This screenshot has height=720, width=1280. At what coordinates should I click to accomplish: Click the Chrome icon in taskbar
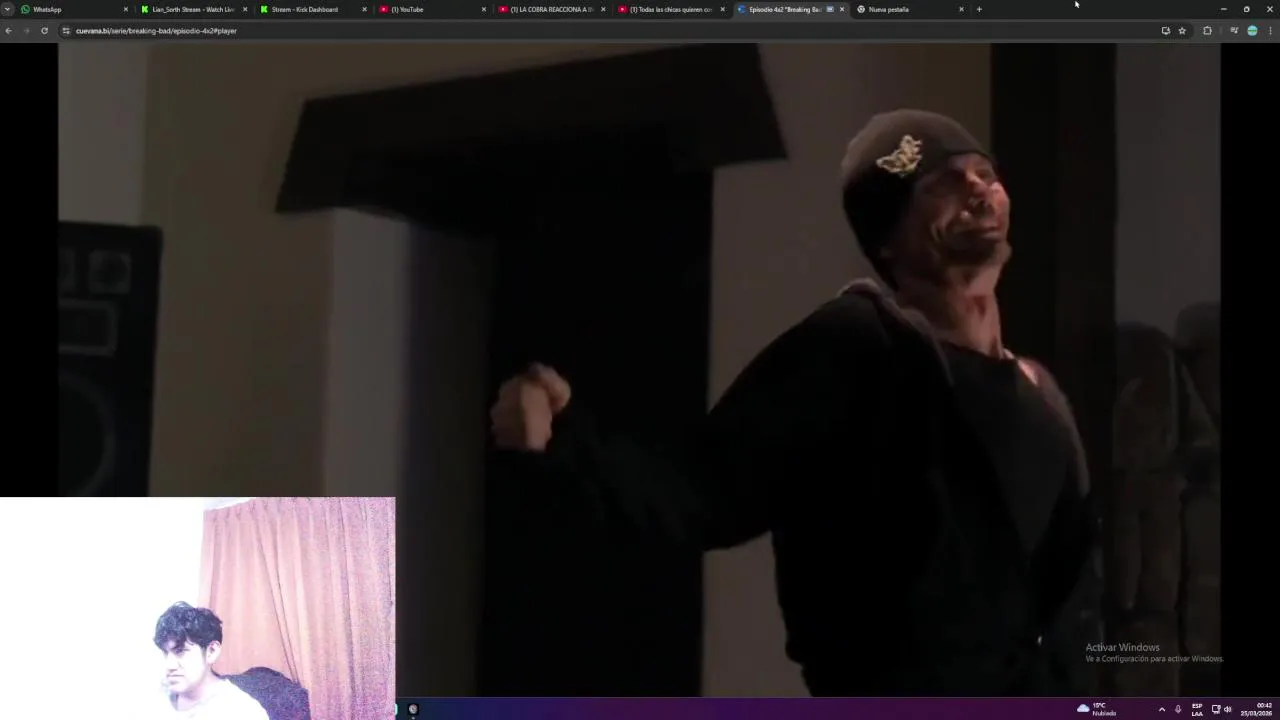[x=413, y=709]
